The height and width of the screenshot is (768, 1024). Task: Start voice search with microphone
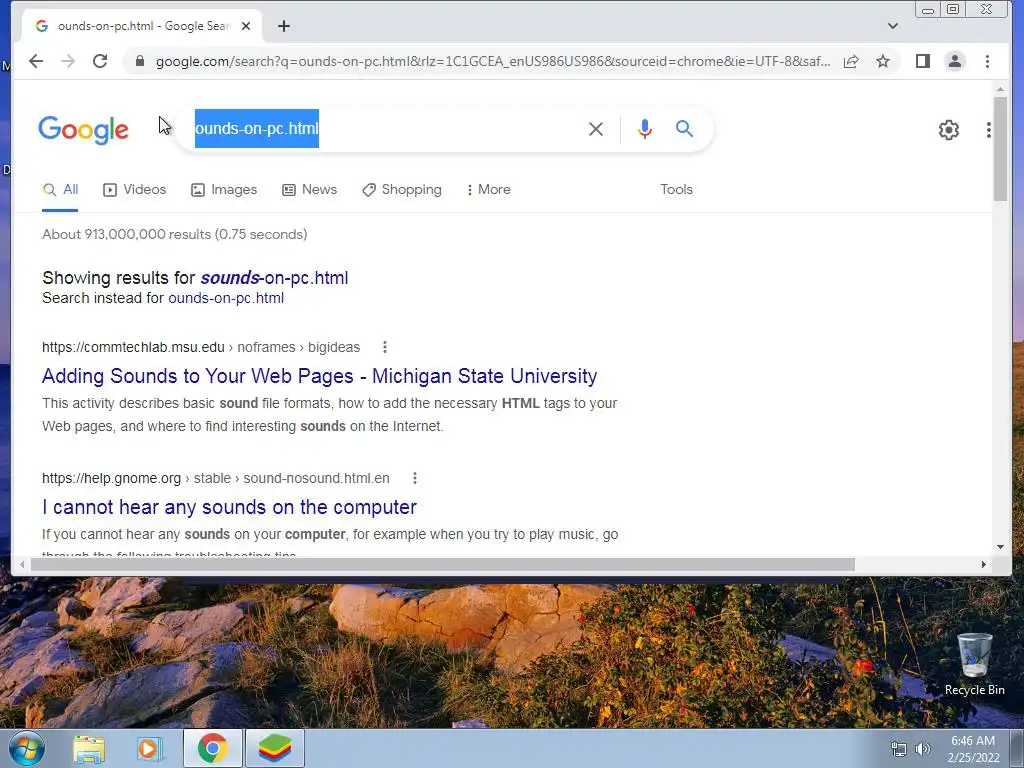(645, 129)
